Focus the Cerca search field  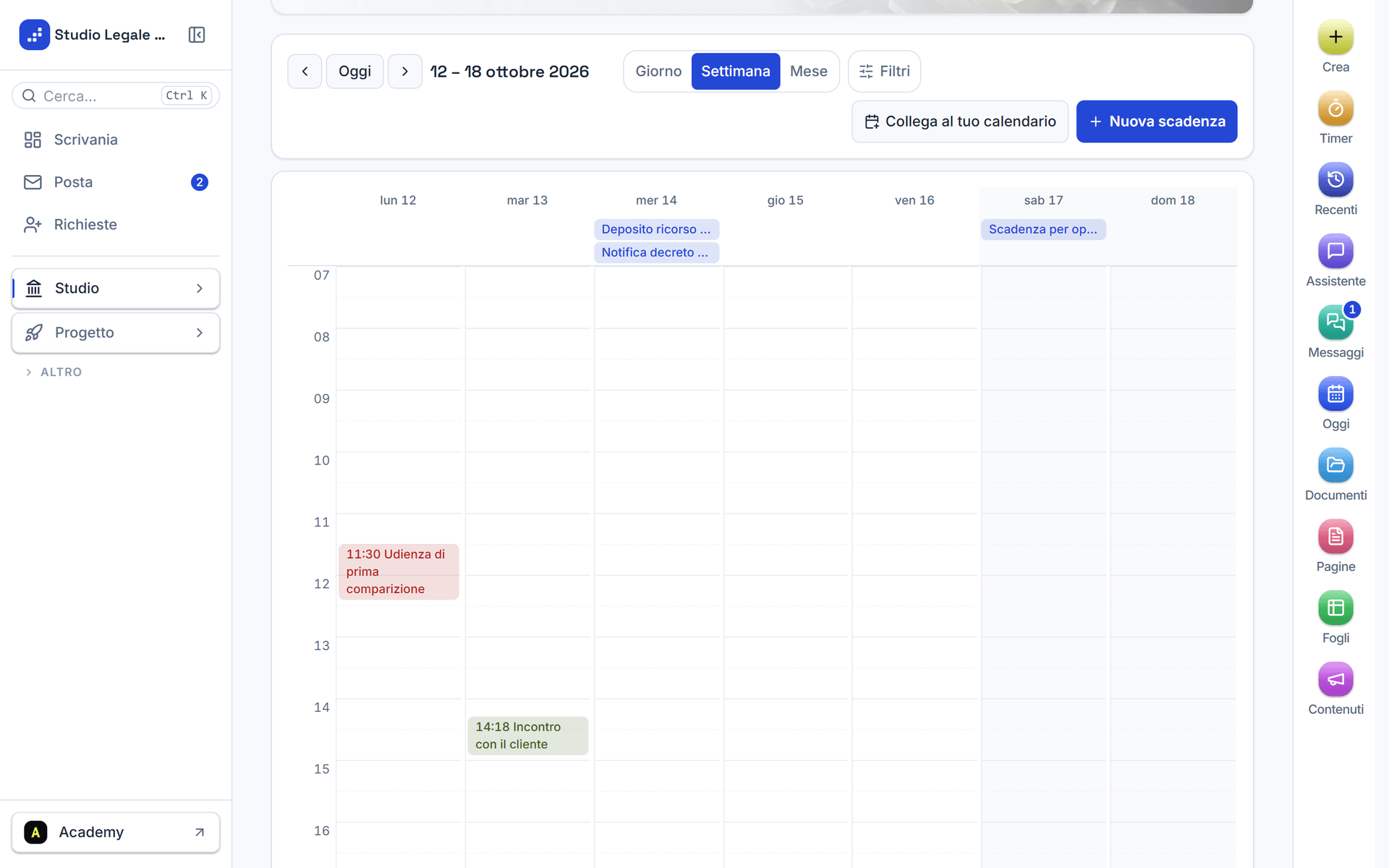pos(116,95)
